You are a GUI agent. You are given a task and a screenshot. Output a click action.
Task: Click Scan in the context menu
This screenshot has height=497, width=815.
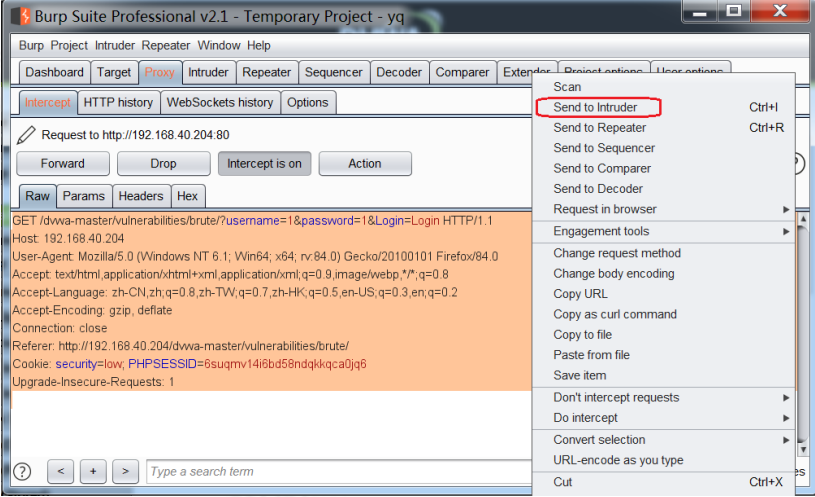(664, 87)
